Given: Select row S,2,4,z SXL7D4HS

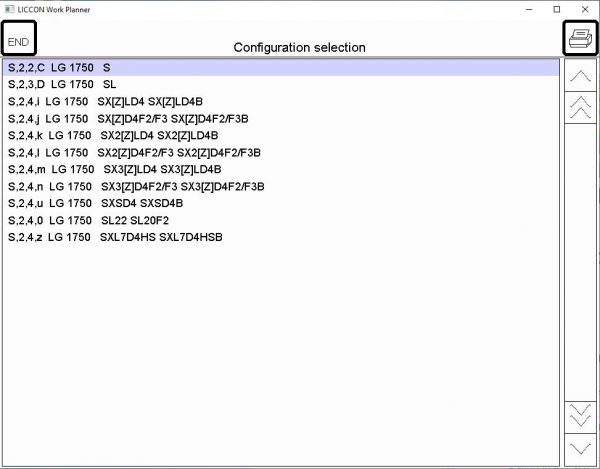Looking at the screenshot, I should [281, 237].
